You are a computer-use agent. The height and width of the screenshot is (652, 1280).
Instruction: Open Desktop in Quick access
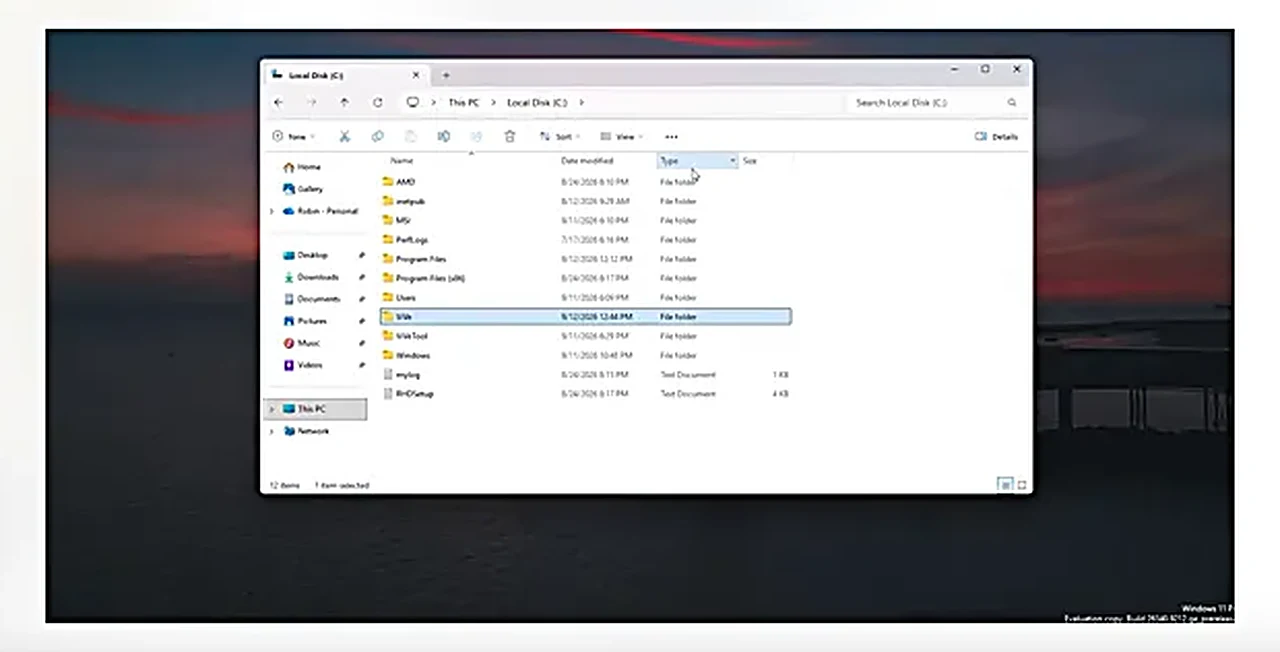pyautogui.click(x=312, y=255)
